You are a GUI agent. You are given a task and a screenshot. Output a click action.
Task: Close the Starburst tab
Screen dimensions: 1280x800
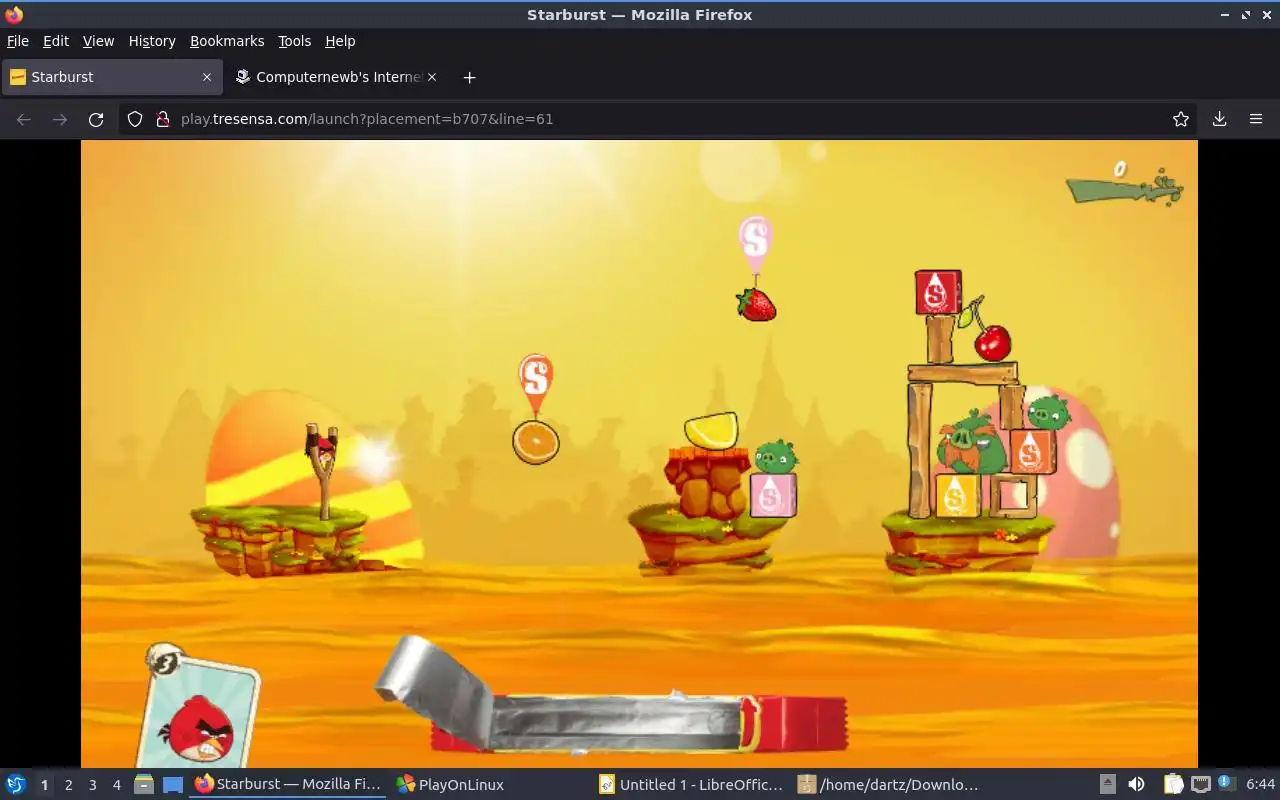pos(207,77)
